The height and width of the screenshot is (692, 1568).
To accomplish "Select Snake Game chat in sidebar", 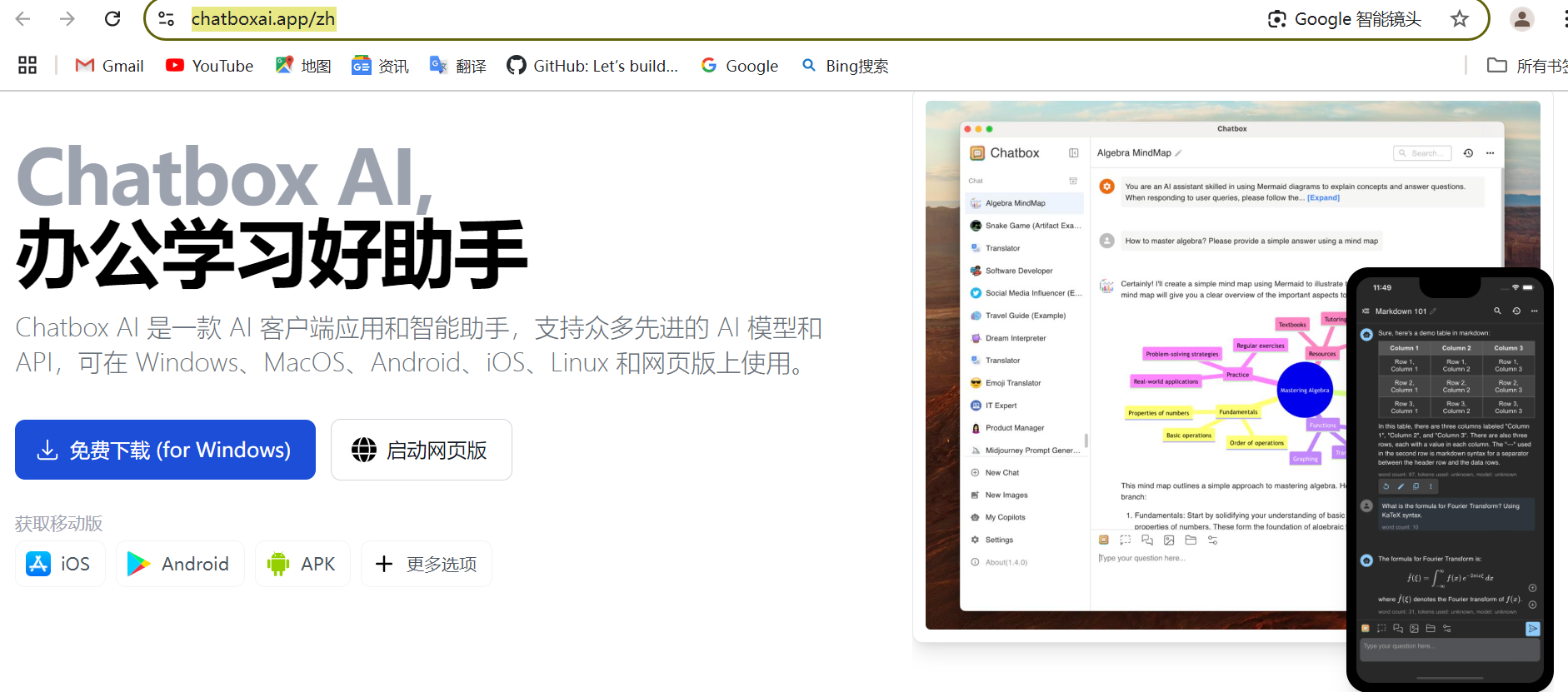I will 1025,226.
